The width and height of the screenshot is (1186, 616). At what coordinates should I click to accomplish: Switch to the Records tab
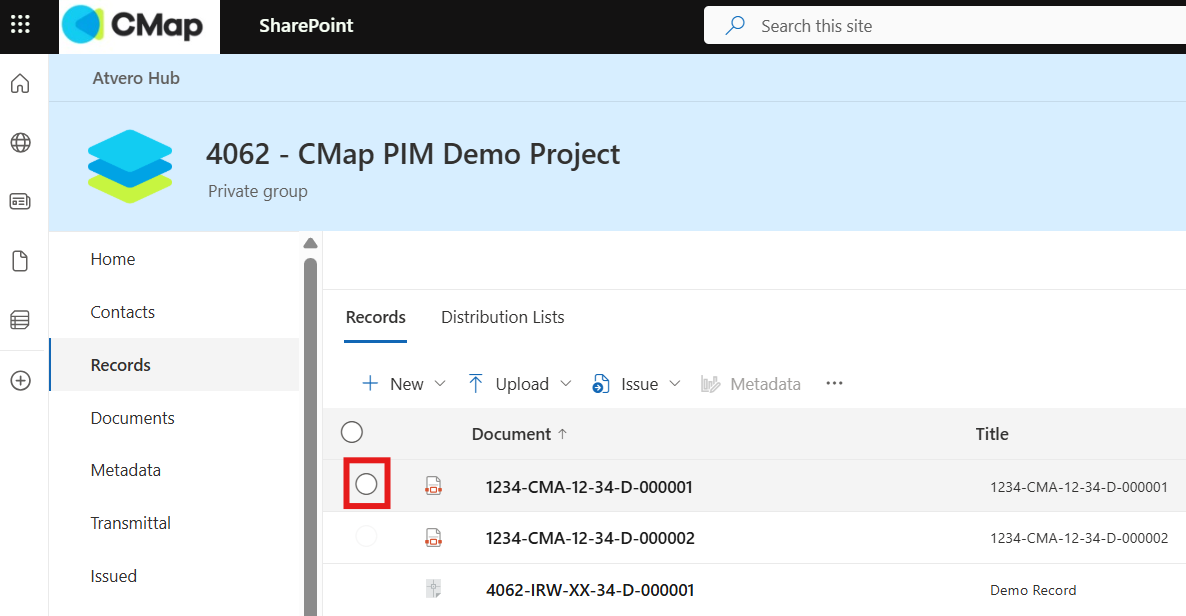pyautogui.click(x=375, y=317)
